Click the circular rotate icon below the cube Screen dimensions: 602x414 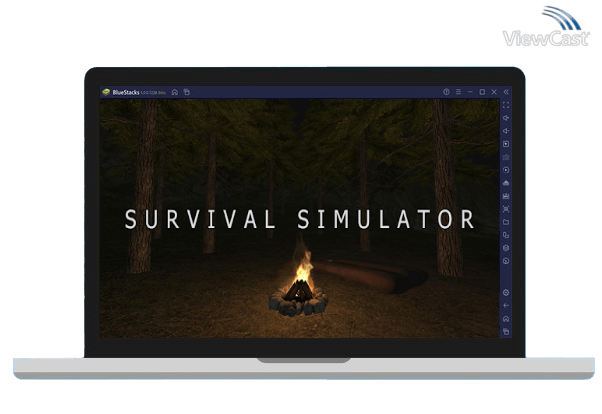(506, 261)
